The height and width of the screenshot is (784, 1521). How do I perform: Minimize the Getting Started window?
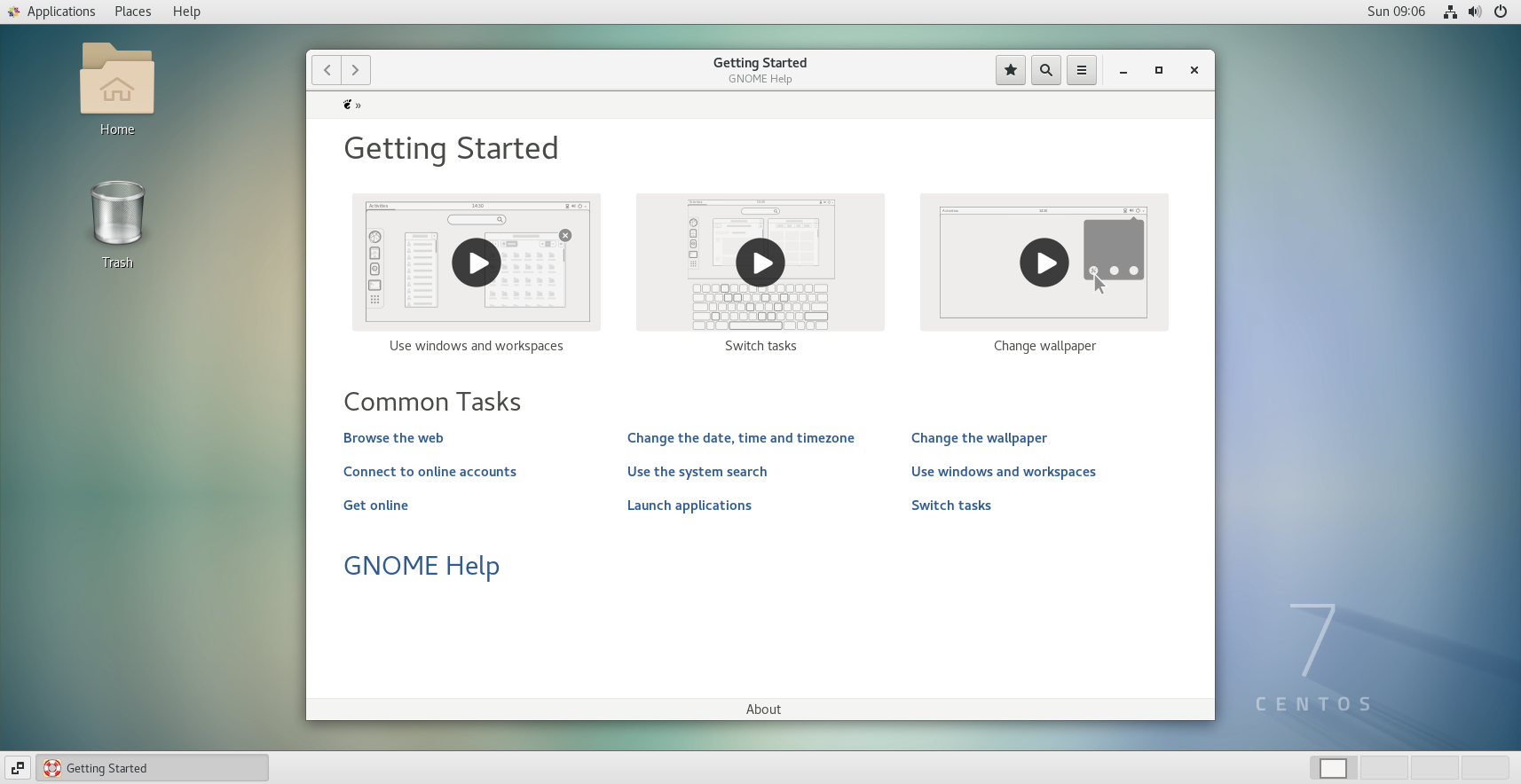tap(1123, 70)
